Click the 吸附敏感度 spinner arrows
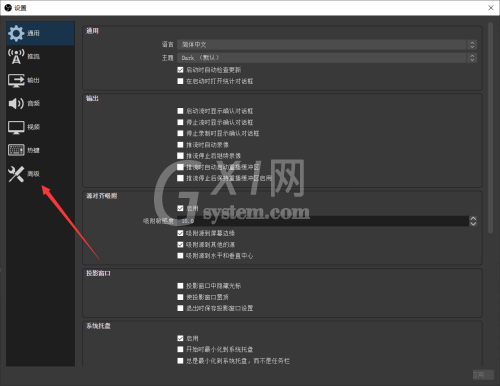The height and width of the screenshot is (386, 500). [473, 221]
